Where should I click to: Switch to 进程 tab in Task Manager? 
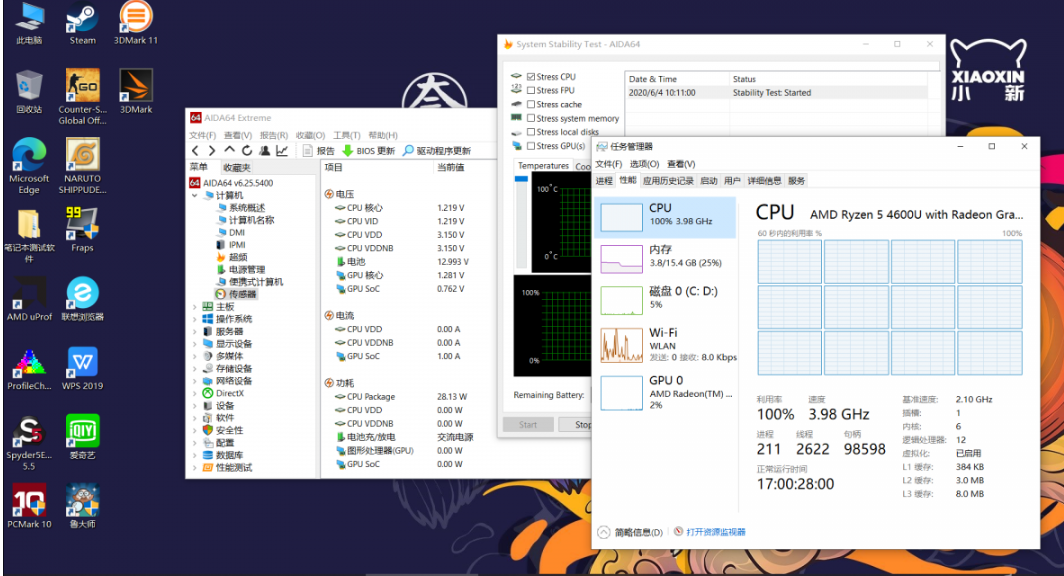click(604, 180)
